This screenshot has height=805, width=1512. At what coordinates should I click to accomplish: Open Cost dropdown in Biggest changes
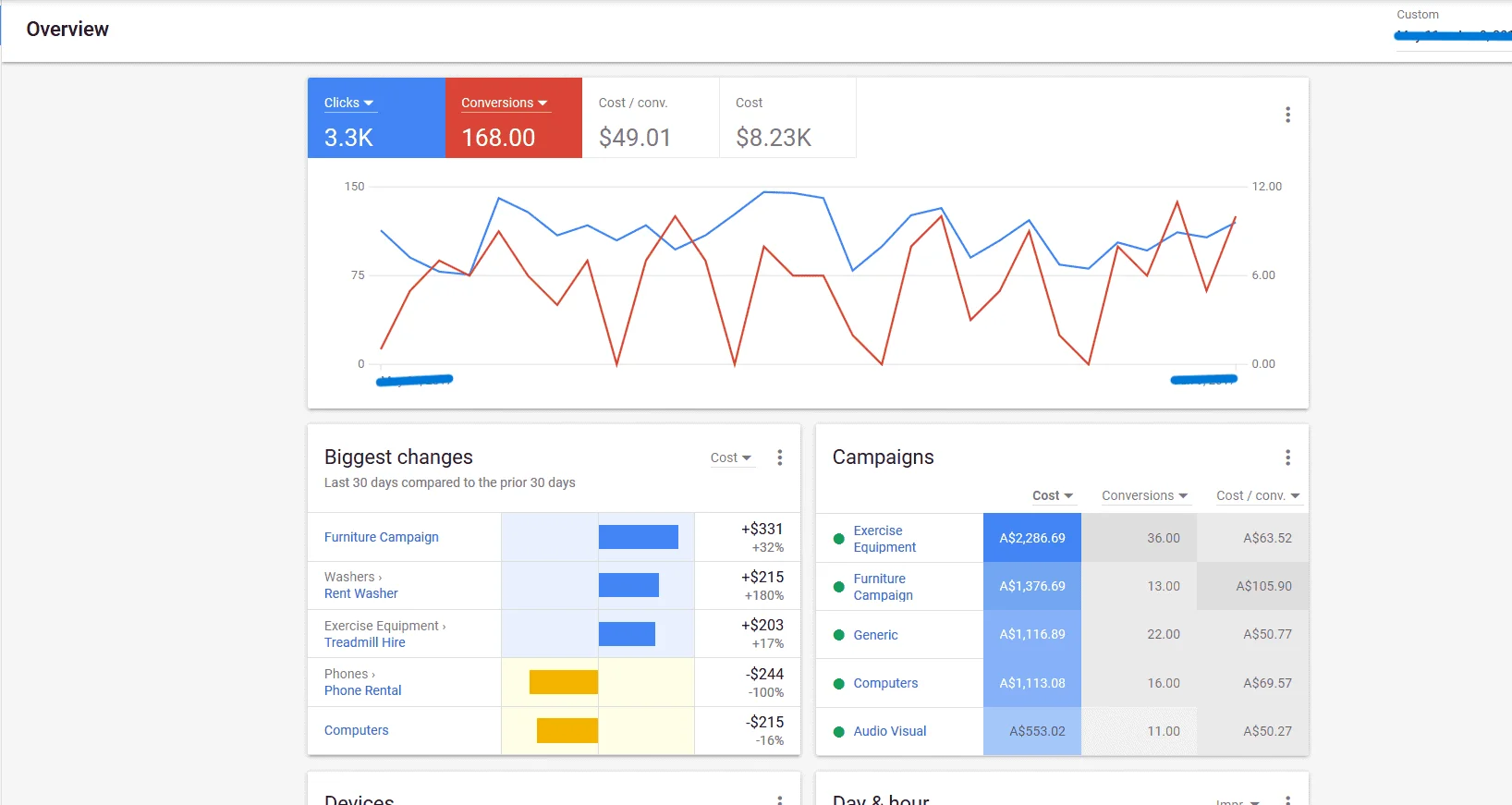pos(731,457)
